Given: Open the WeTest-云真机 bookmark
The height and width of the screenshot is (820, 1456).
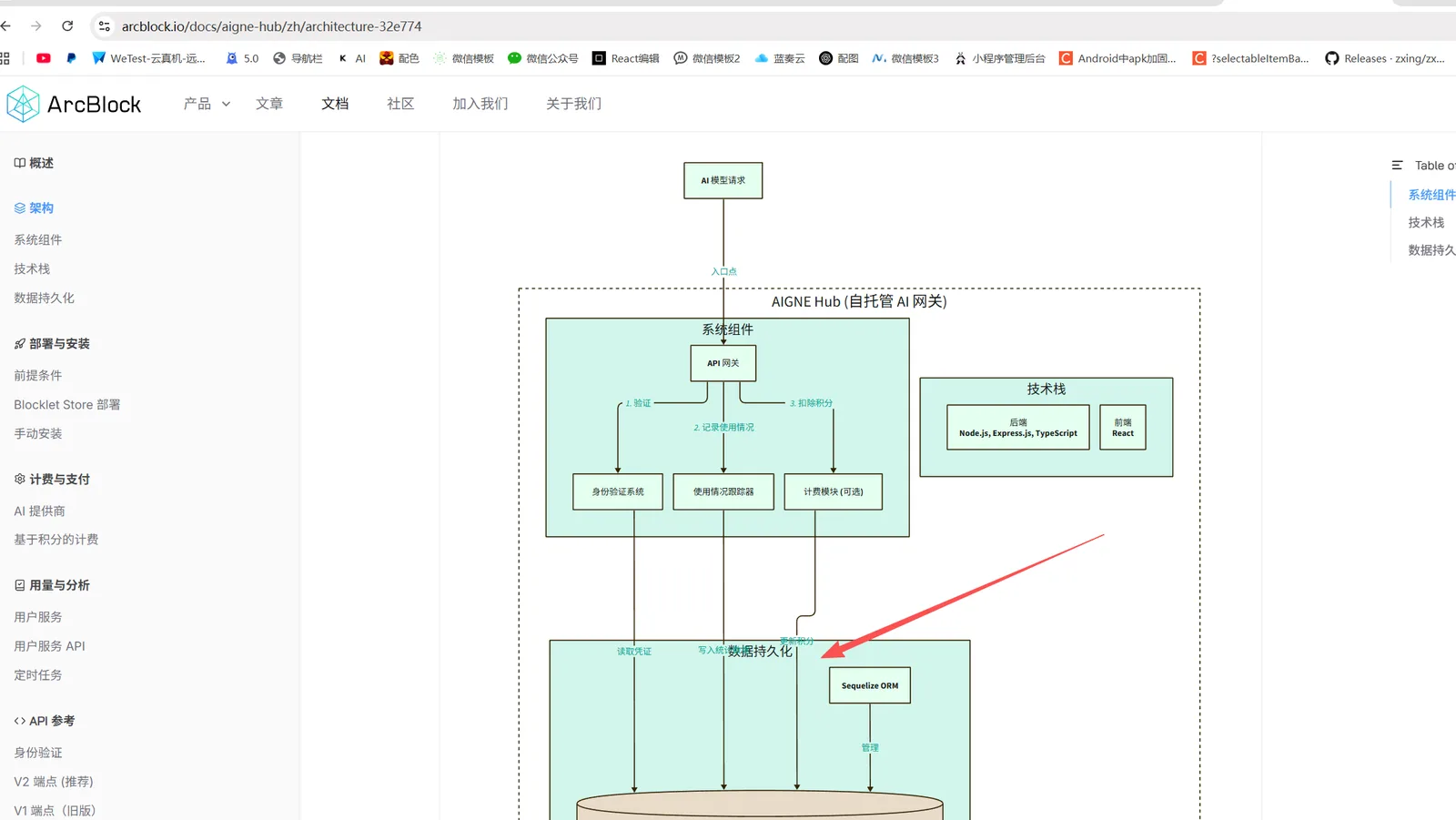Looking at the screenshot, I should click(x=149, y=58).
